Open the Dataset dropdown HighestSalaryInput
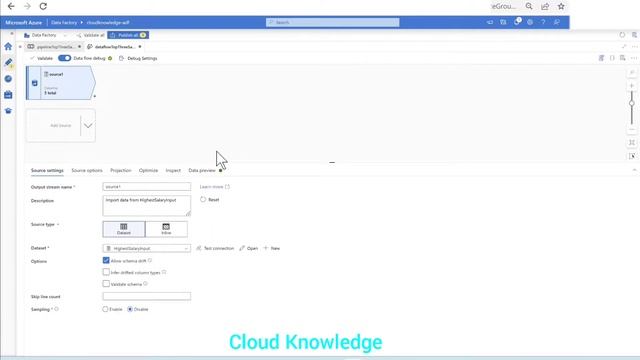 point(147,248)
